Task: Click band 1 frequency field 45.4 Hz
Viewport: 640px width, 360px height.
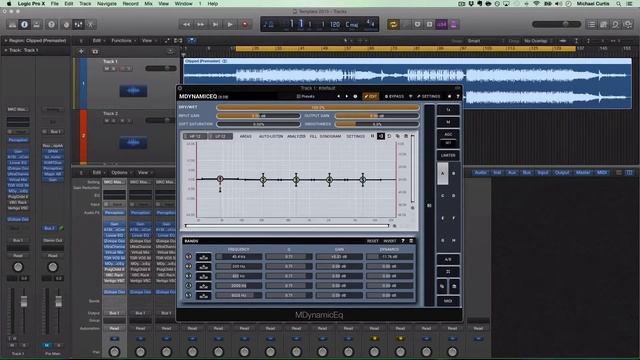Action: click(x=238, y=257)
